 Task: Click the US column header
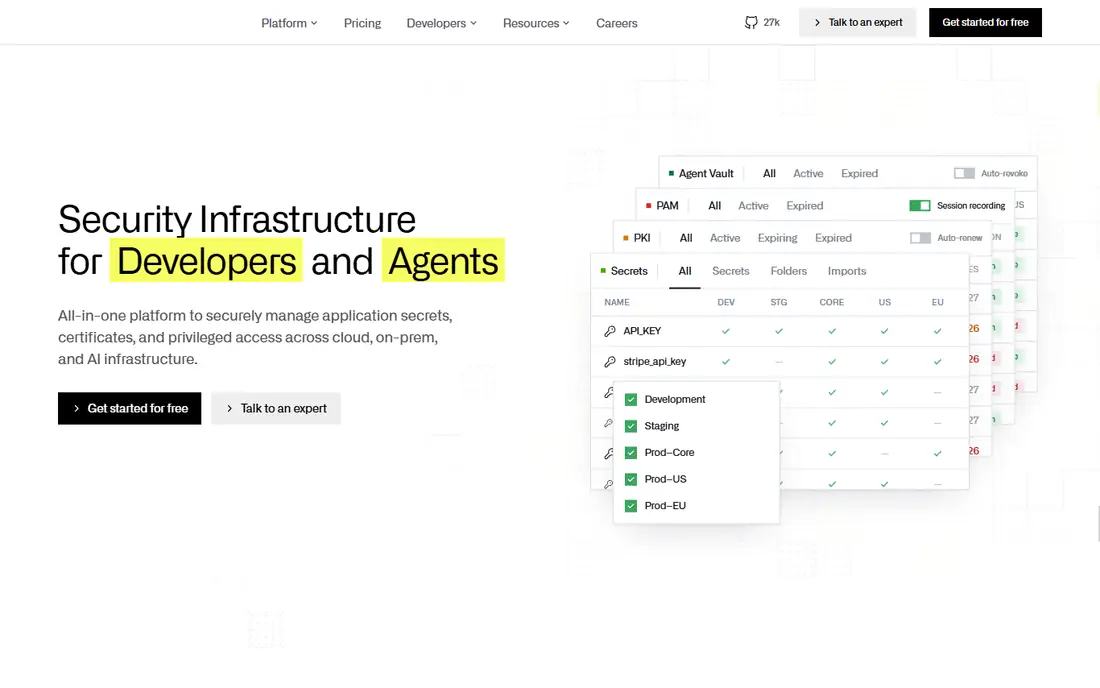click(x=885, y=302)
